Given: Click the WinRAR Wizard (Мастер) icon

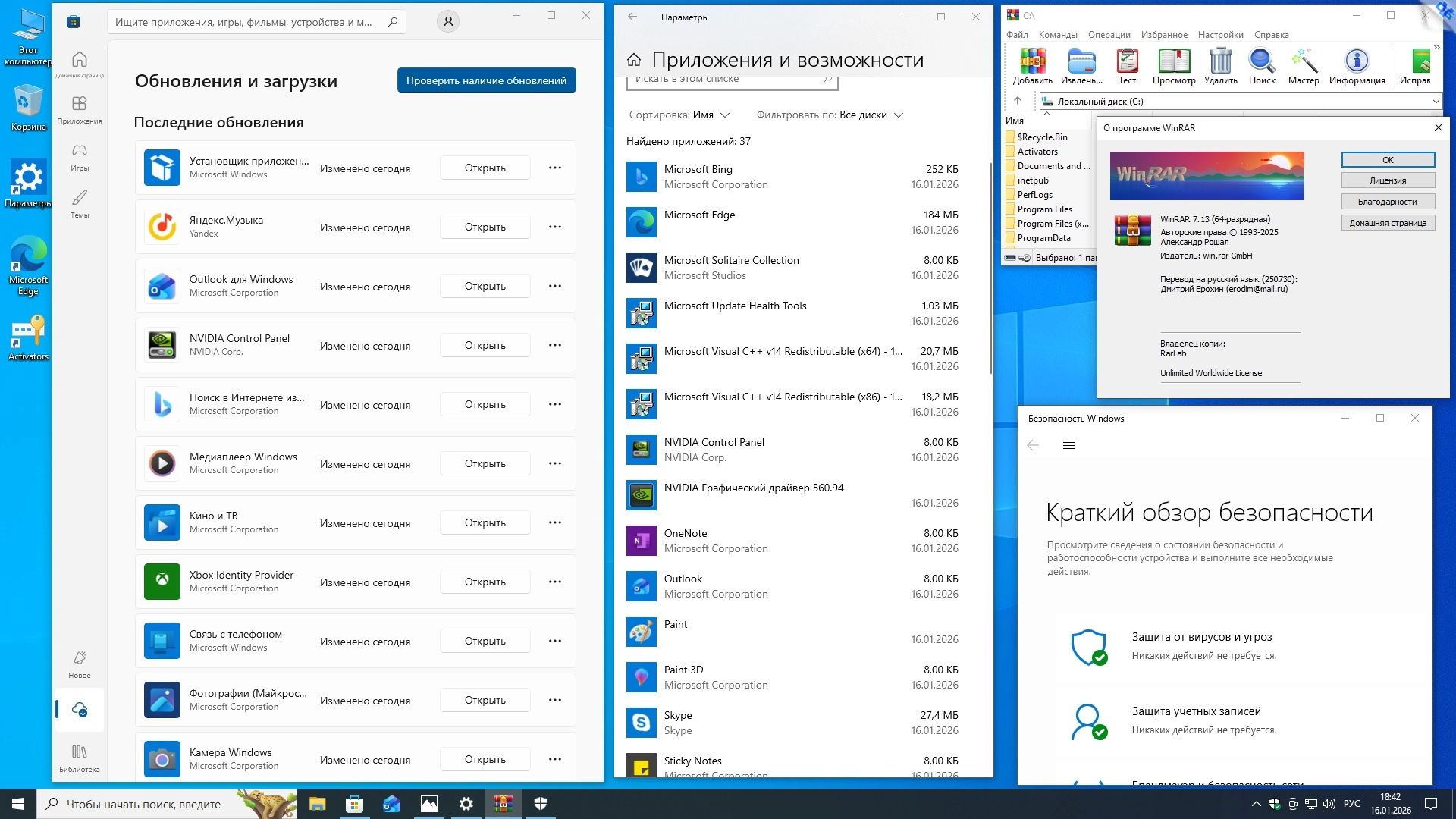Looking at the screenshot, I should [x=1303, y=65].
